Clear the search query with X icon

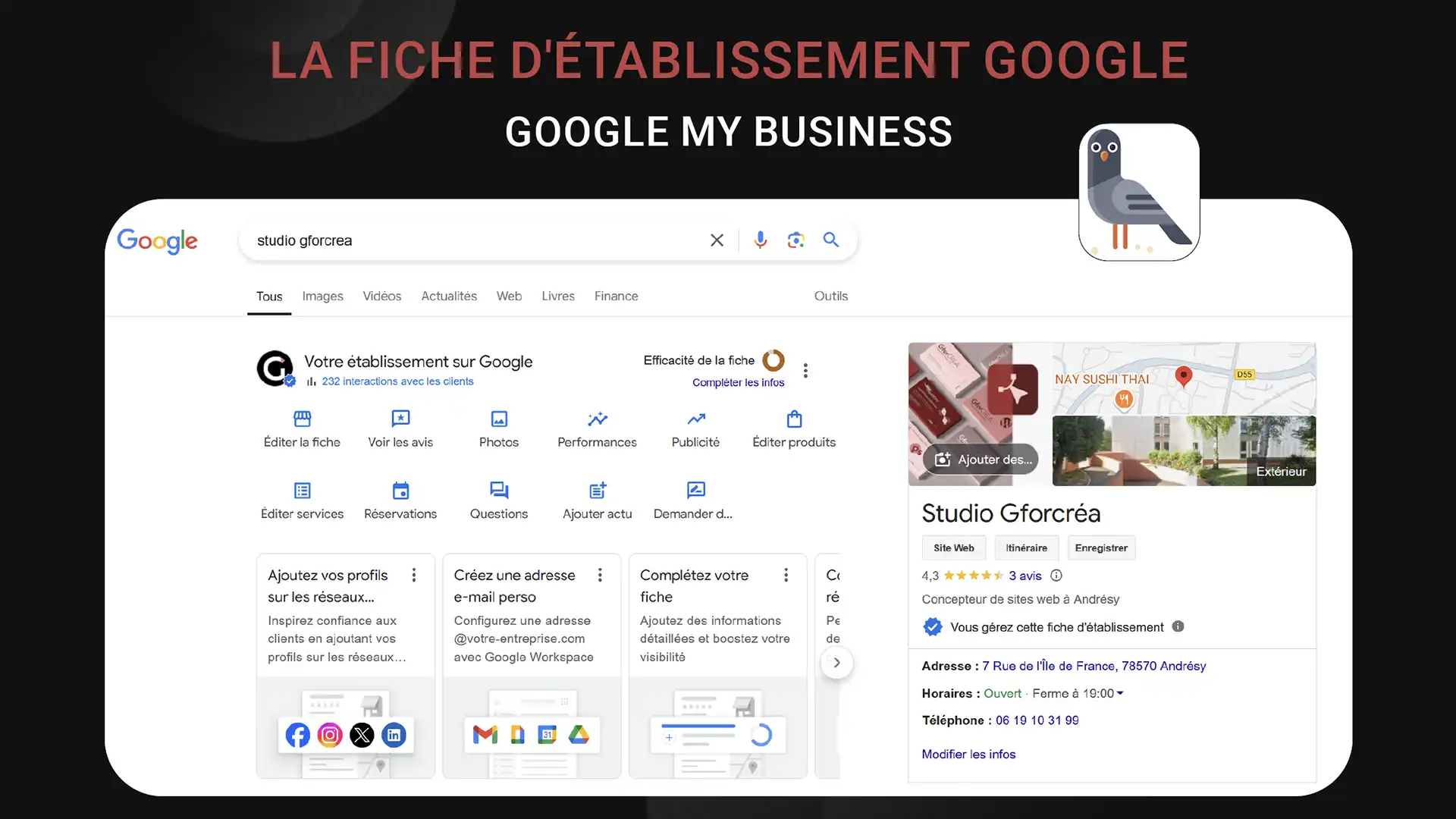coord(717,240)
